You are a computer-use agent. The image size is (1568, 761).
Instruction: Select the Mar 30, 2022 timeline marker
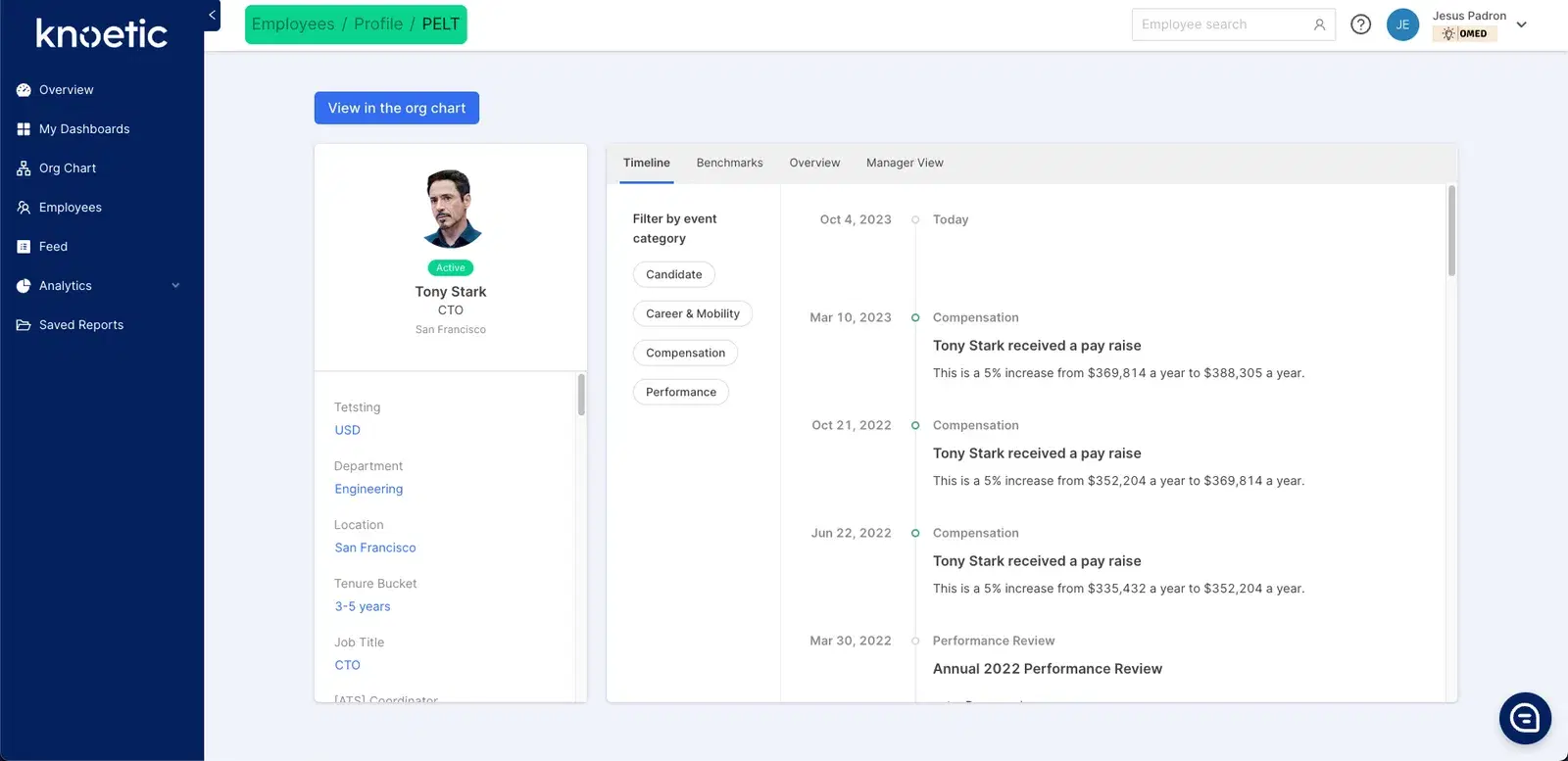(x=915, y=641)
